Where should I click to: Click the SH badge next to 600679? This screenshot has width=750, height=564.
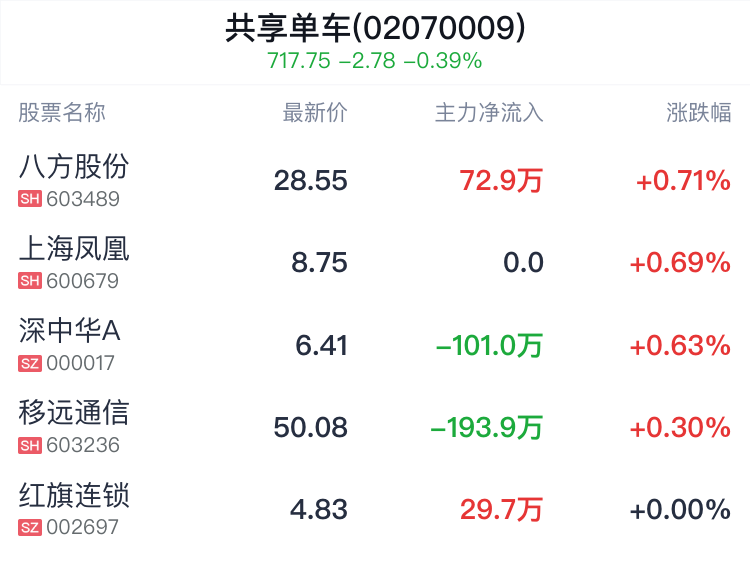pos(30,281)
